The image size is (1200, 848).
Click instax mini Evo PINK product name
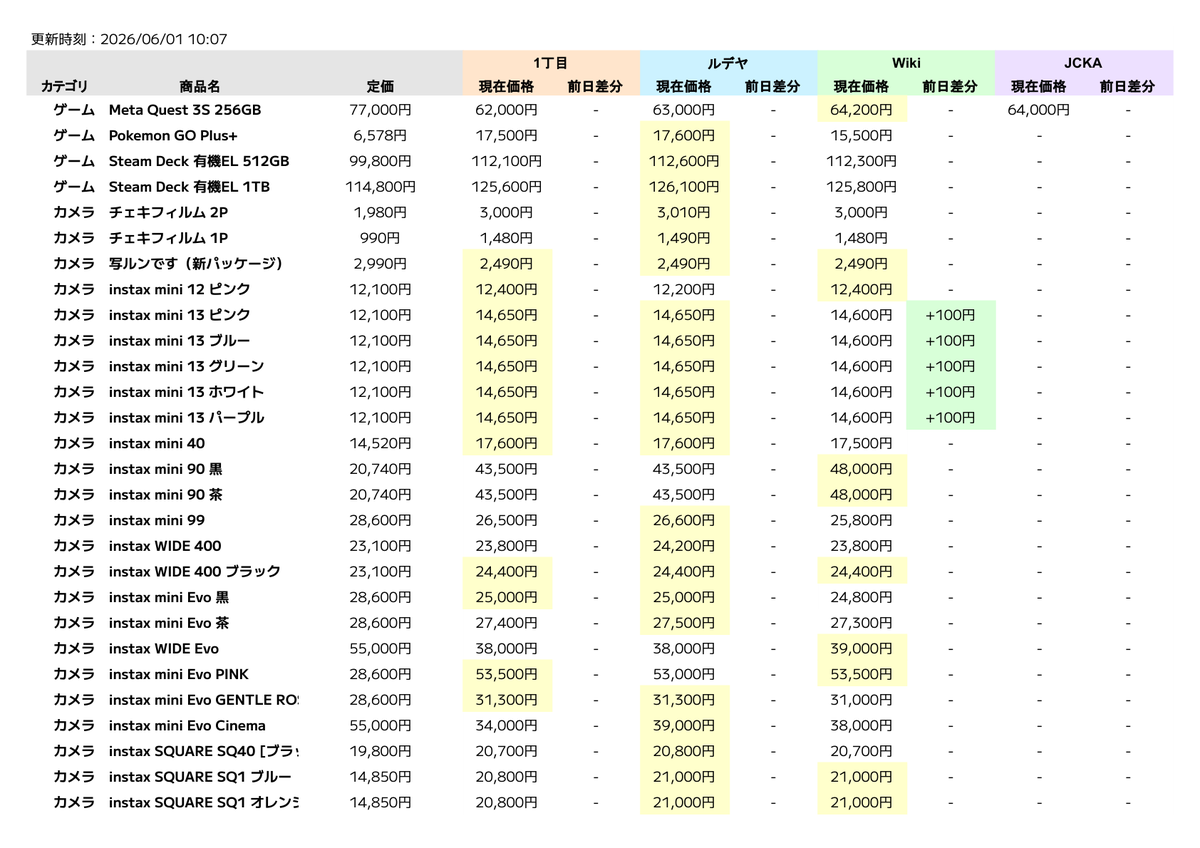click(179, 674)
